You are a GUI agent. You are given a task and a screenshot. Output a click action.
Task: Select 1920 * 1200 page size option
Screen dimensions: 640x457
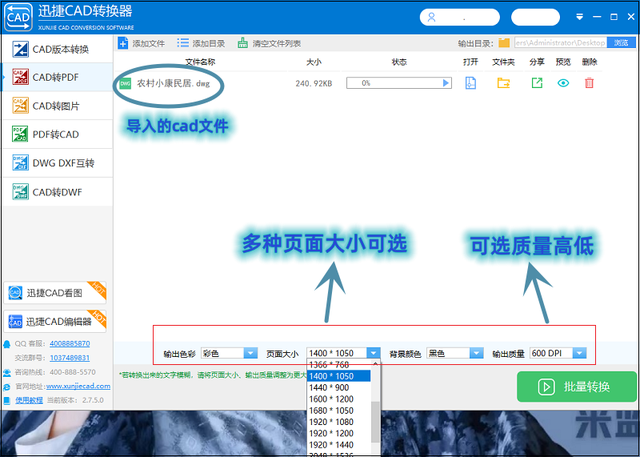pos(339,433)
